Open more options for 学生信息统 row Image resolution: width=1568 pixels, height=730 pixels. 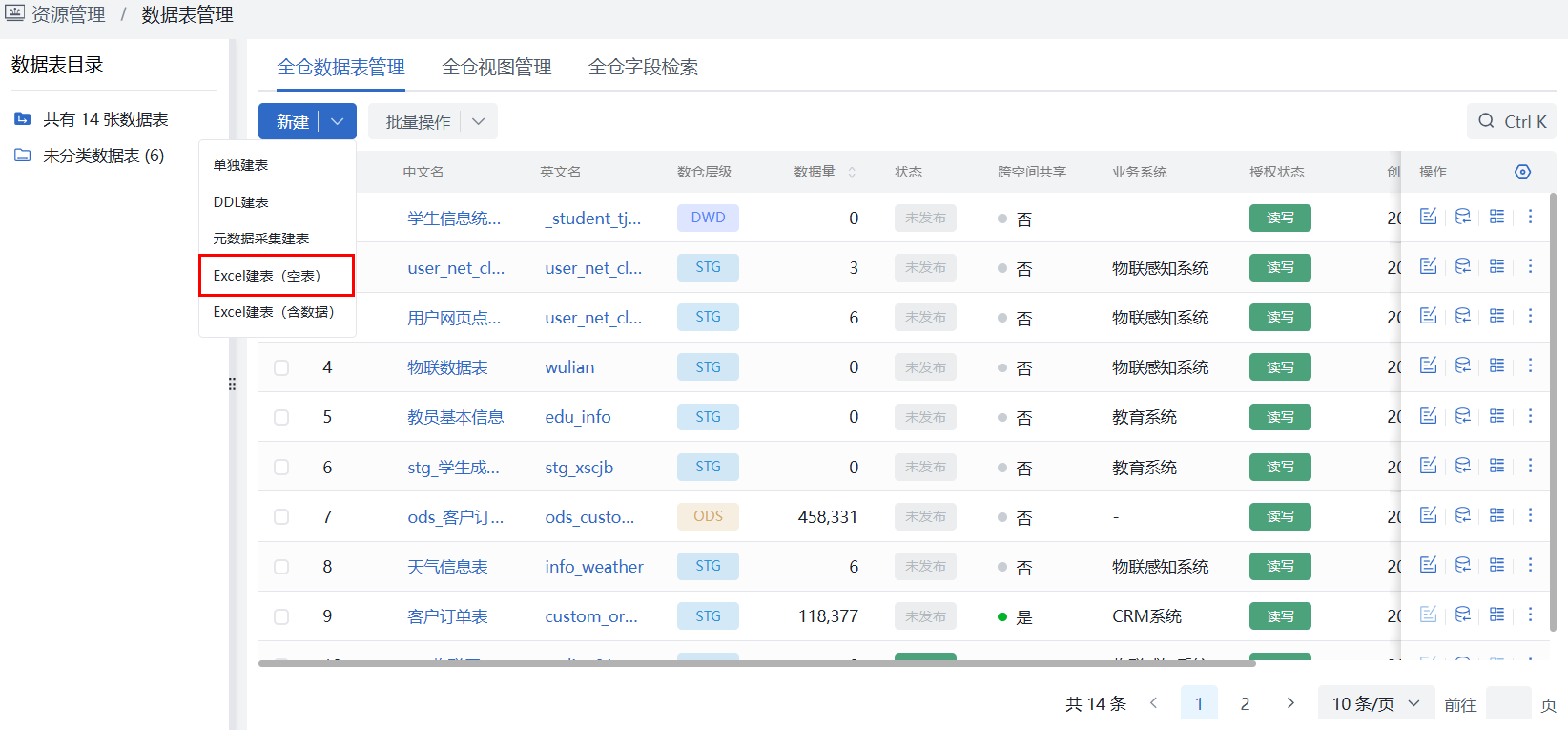(x=1531, y=217)
